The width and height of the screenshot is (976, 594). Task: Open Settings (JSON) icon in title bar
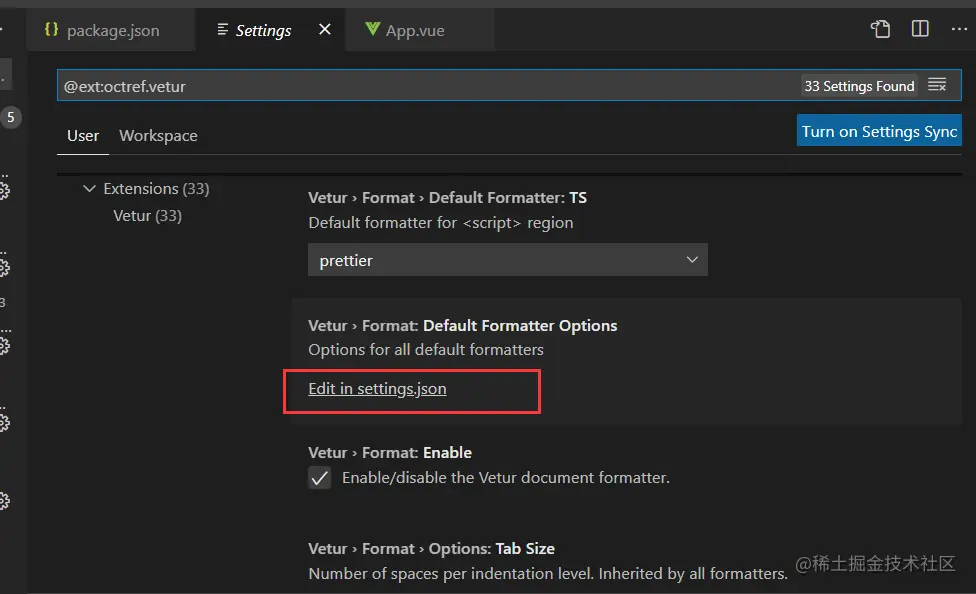point(880,29)
